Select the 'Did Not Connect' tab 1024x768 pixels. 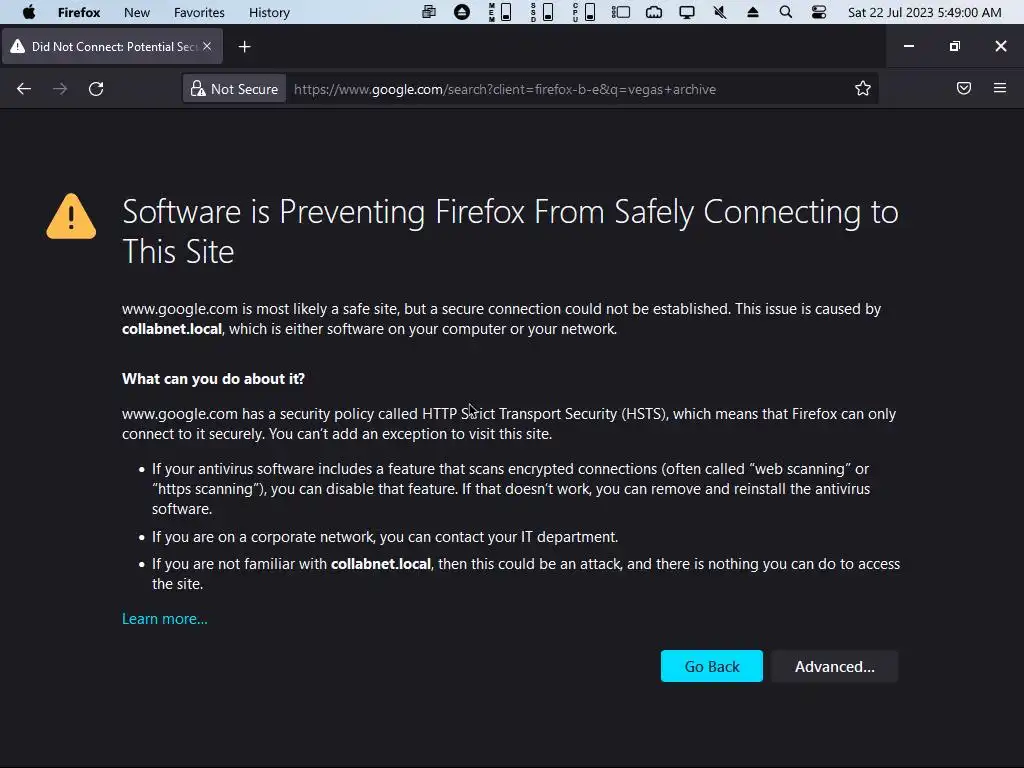pos(112,46)
